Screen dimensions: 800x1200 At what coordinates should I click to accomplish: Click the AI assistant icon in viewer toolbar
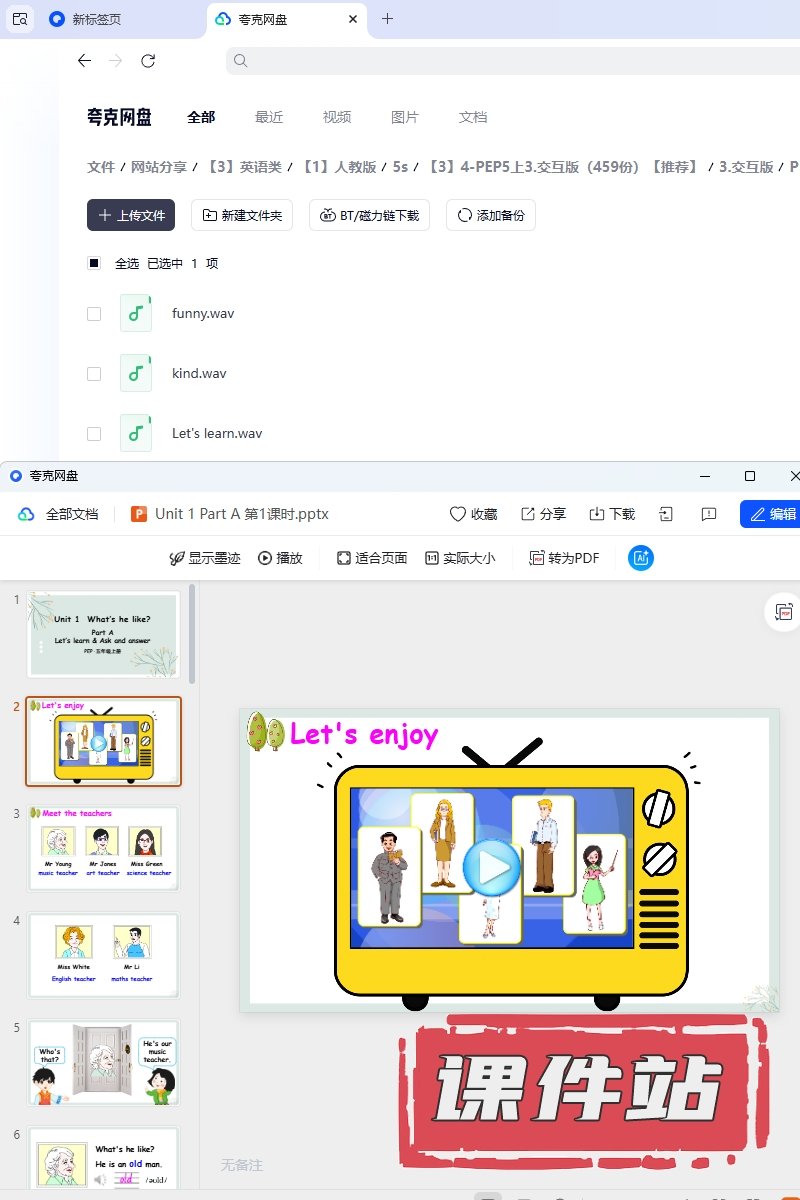click(641, 558)
